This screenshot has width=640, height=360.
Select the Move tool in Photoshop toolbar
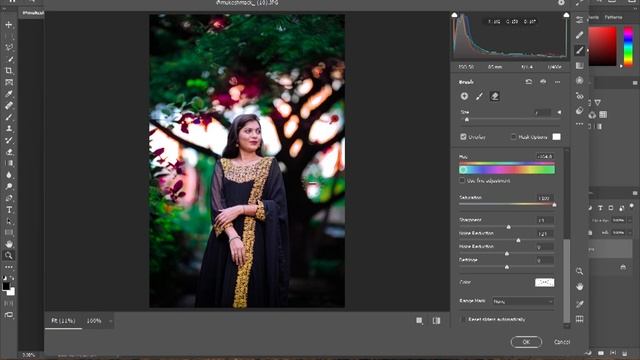pos(9,25)
